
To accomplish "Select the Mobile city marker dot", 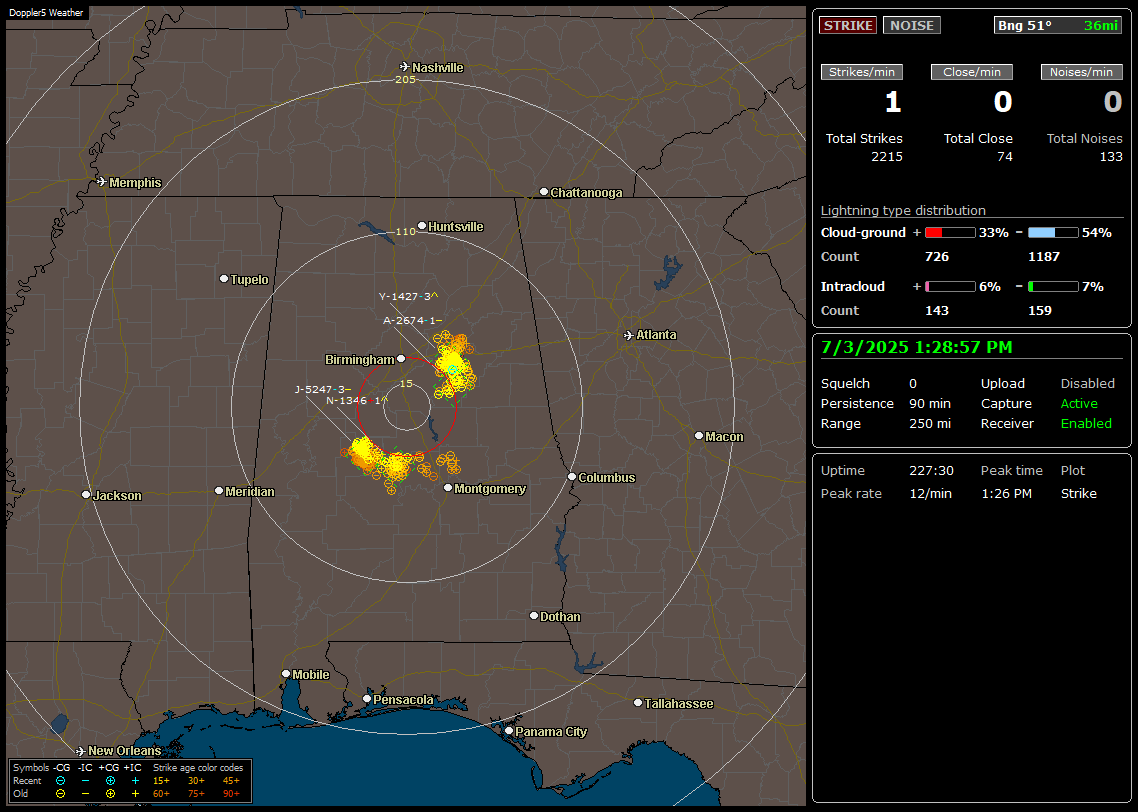I will point(286,673).
